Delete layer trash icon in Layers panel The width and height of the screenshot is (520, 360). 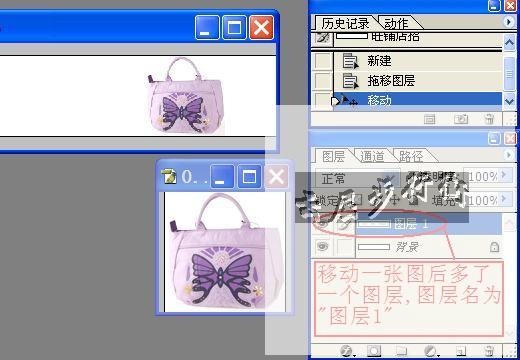tap(489, 351)
